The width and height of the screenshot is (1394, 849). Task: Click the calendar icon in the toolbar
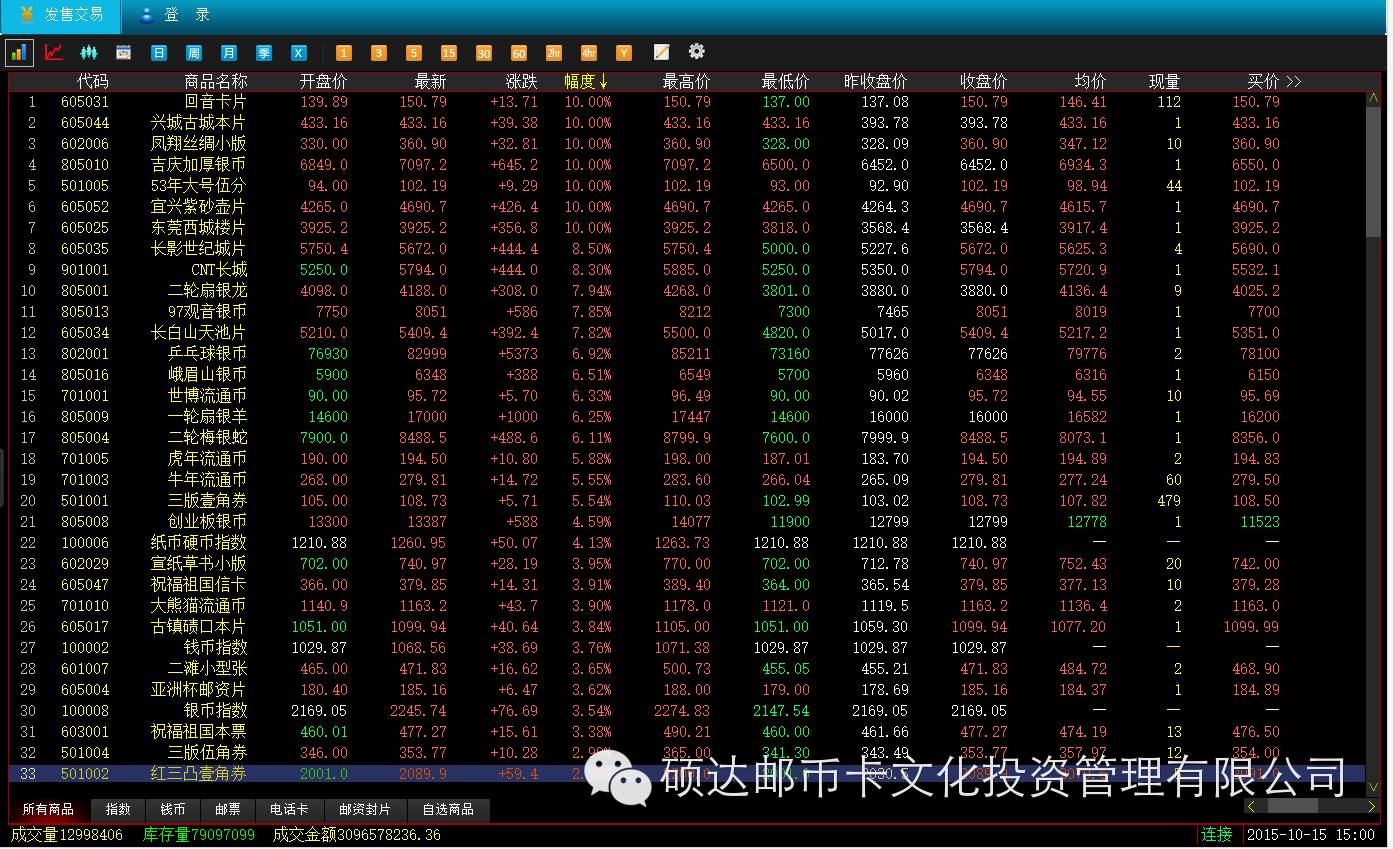pos(124,52)
